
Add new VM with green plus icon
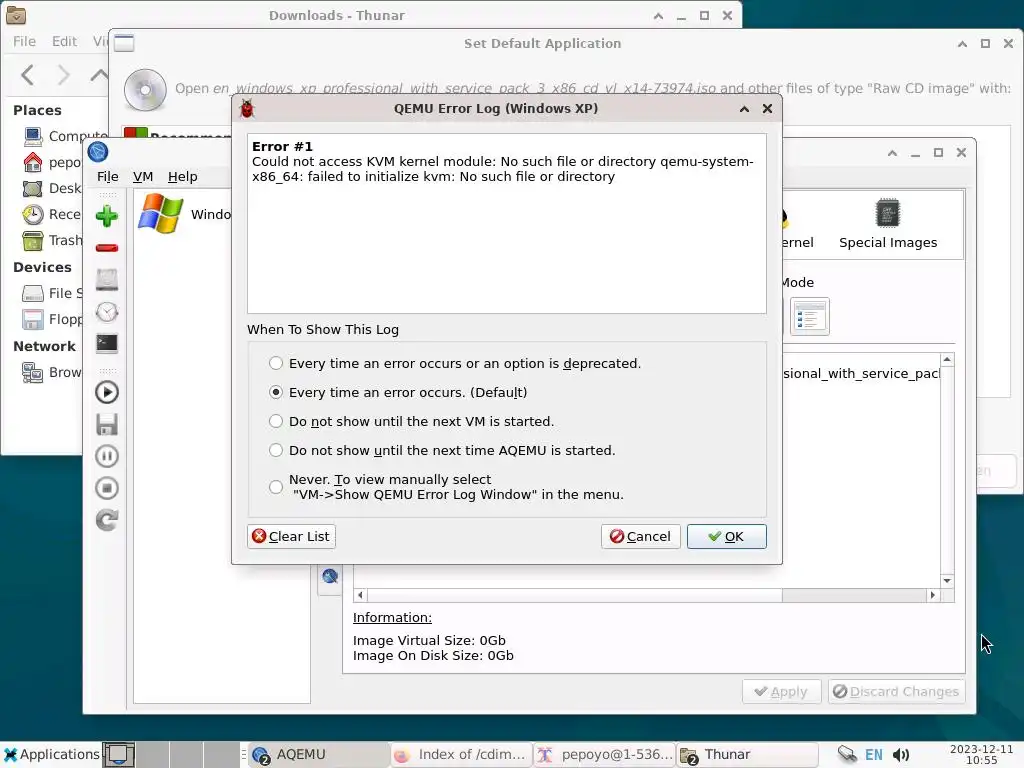click(106, 216)
